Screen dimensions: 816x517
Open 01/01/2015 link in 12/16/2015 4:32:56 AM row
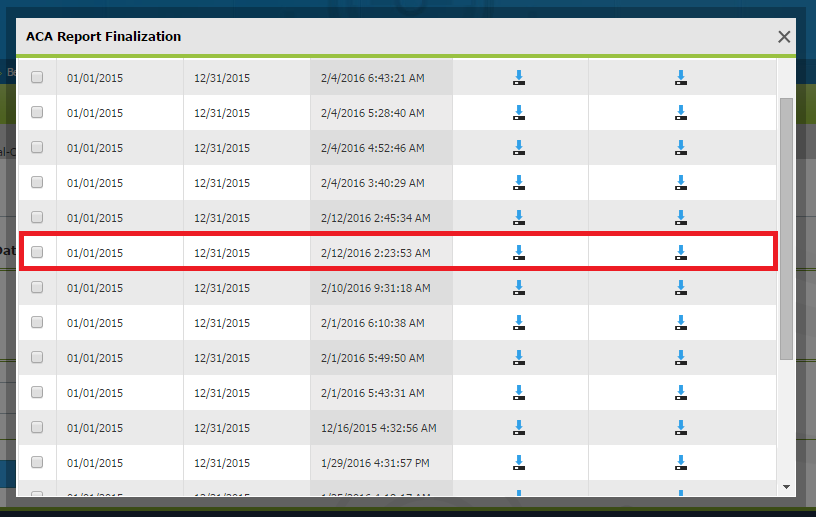coord(95,428)
